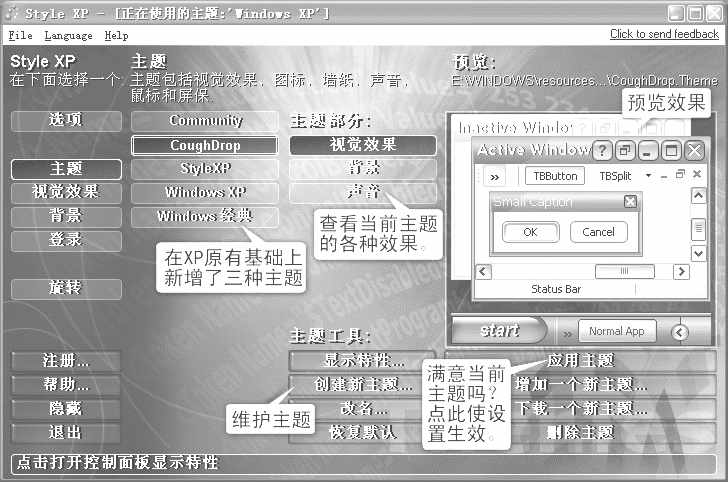728x482 pixels.
Task: Click the minimize icon in Active Window preview
Action: point(648,150)
